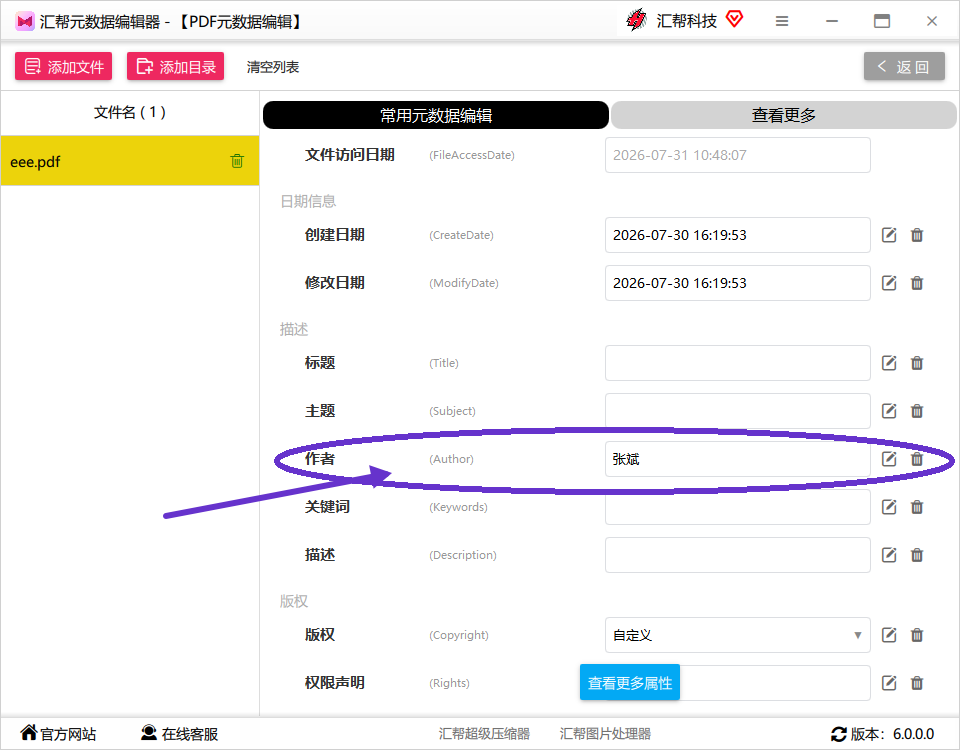The image size is (960, 750).
Task: Check for updates via 版本 6.0.0.0
Action: coord(882,733)
